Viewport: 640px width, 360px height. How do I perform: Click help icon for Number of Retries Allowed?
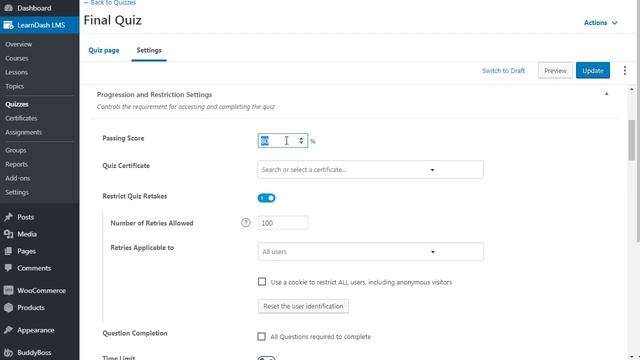point(245,223)
